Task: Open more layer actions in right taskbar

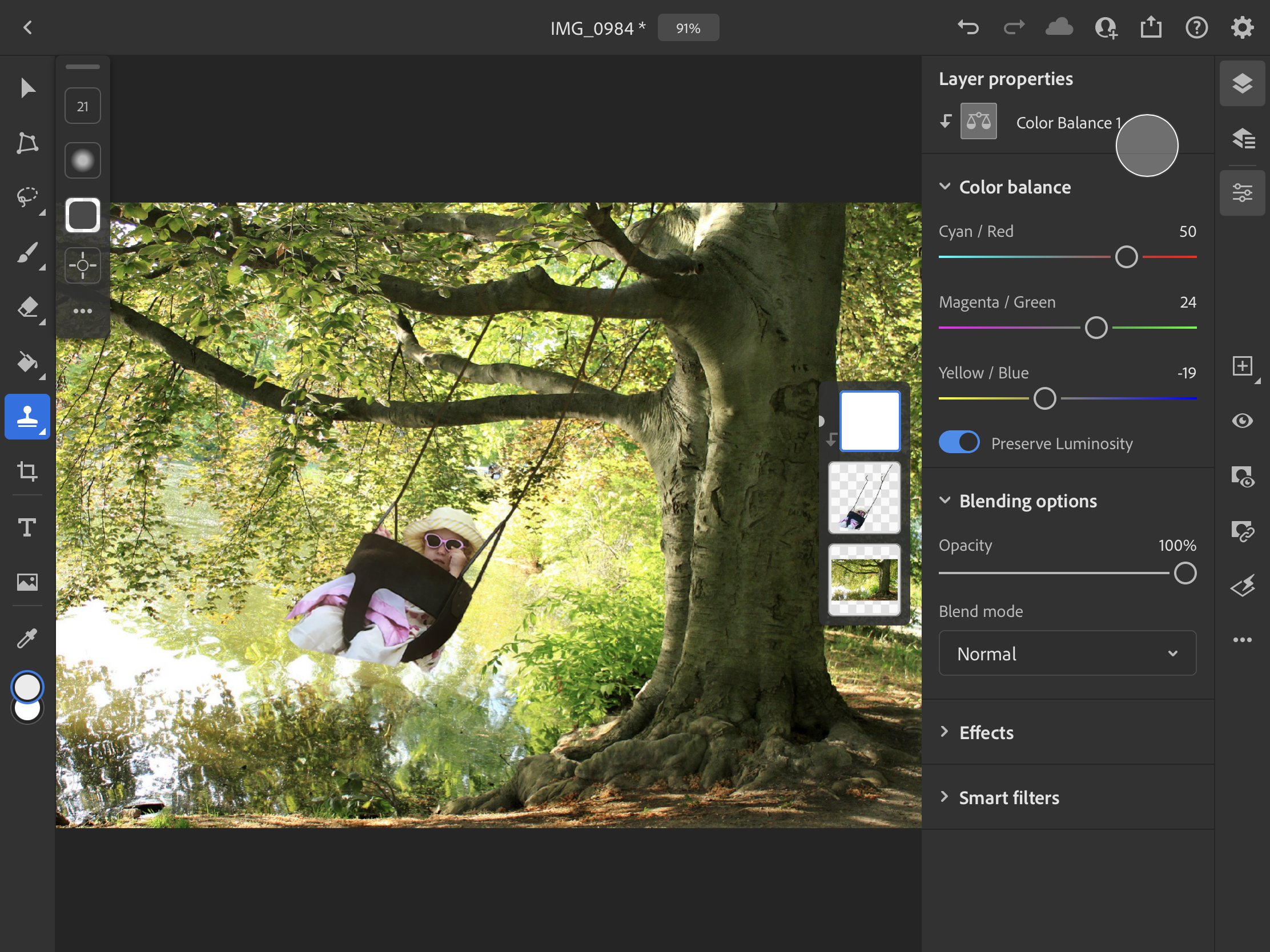Action: (x=1242, y=640)
